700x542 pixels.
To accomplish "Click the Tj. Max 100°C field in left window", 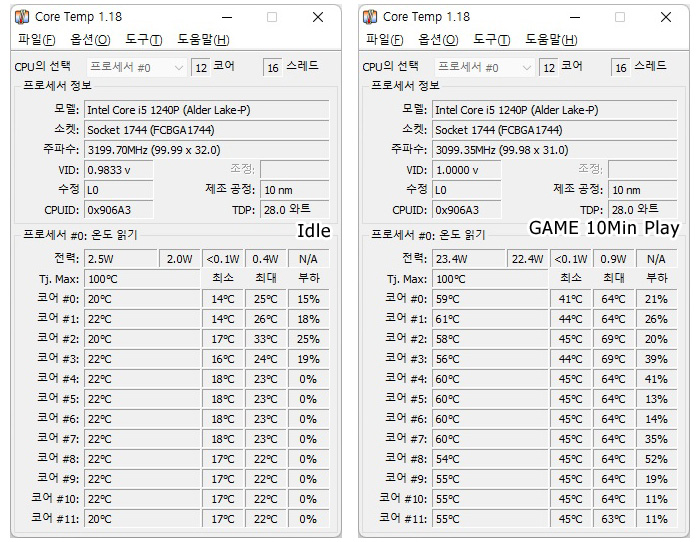I will pyautogui.click(x=142, y=279).
